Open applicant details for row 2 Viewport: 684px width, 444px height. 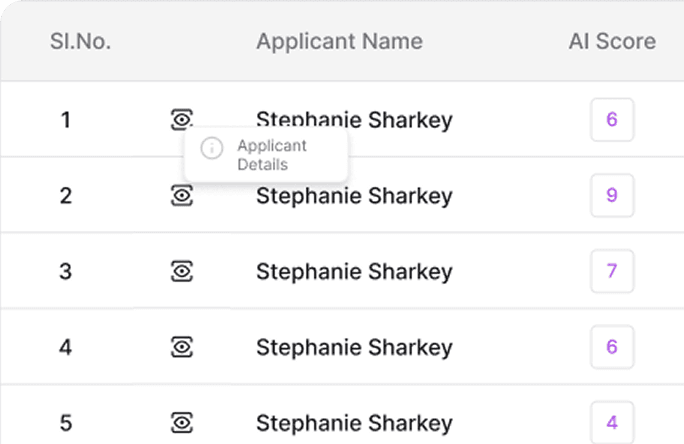[x=181, y=196]
